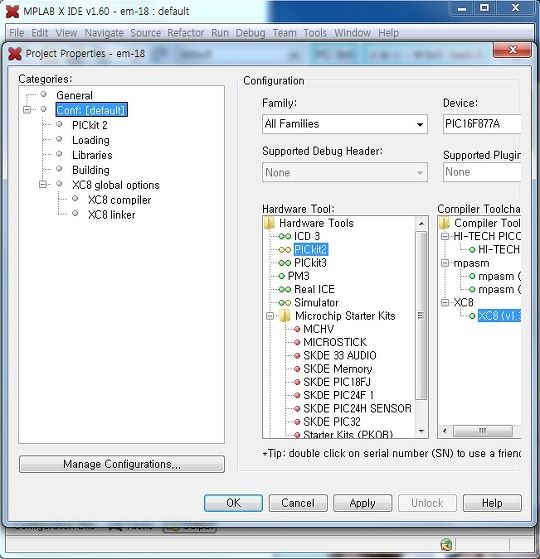The height and width of the screenshot is (559, 540).
Task: Collapse the Microchip Starter Kits folder
Action: click(270, 316)
